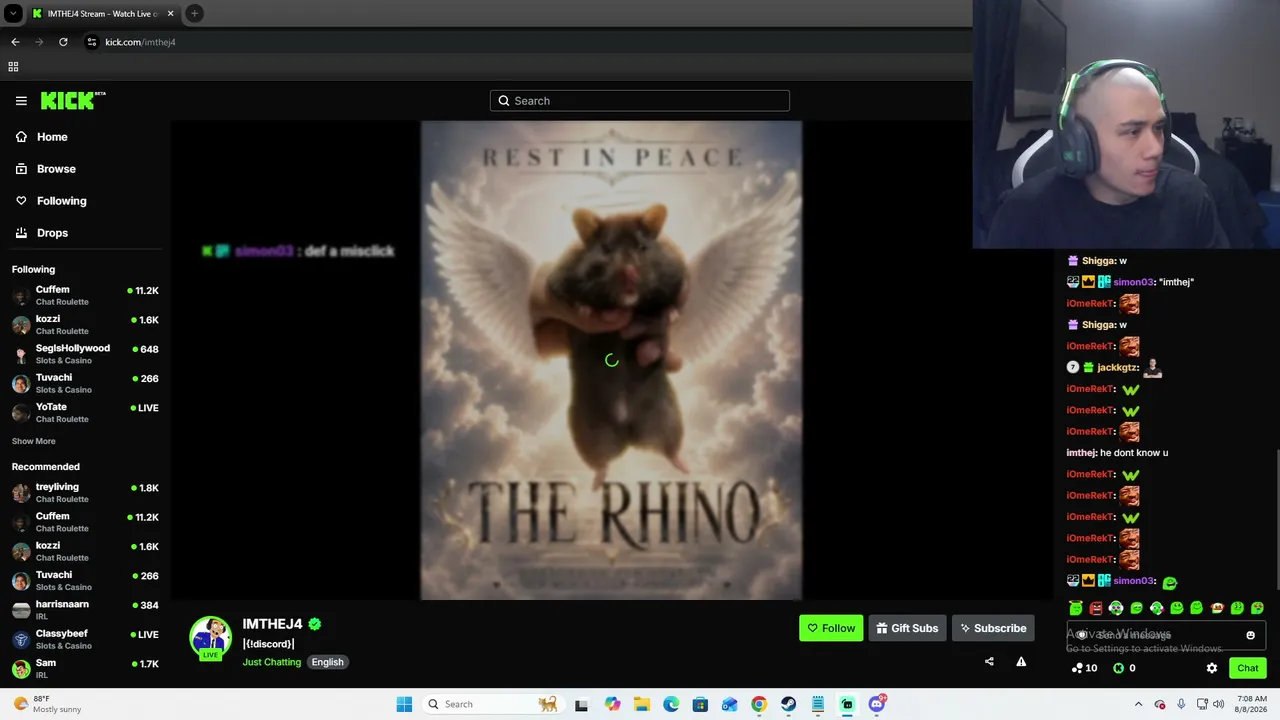The height and width of the screenshot is (720, 1280).
Task: Open Sam's recommended IRL channel
Action: pyautogui.click(x=85, y=668)
